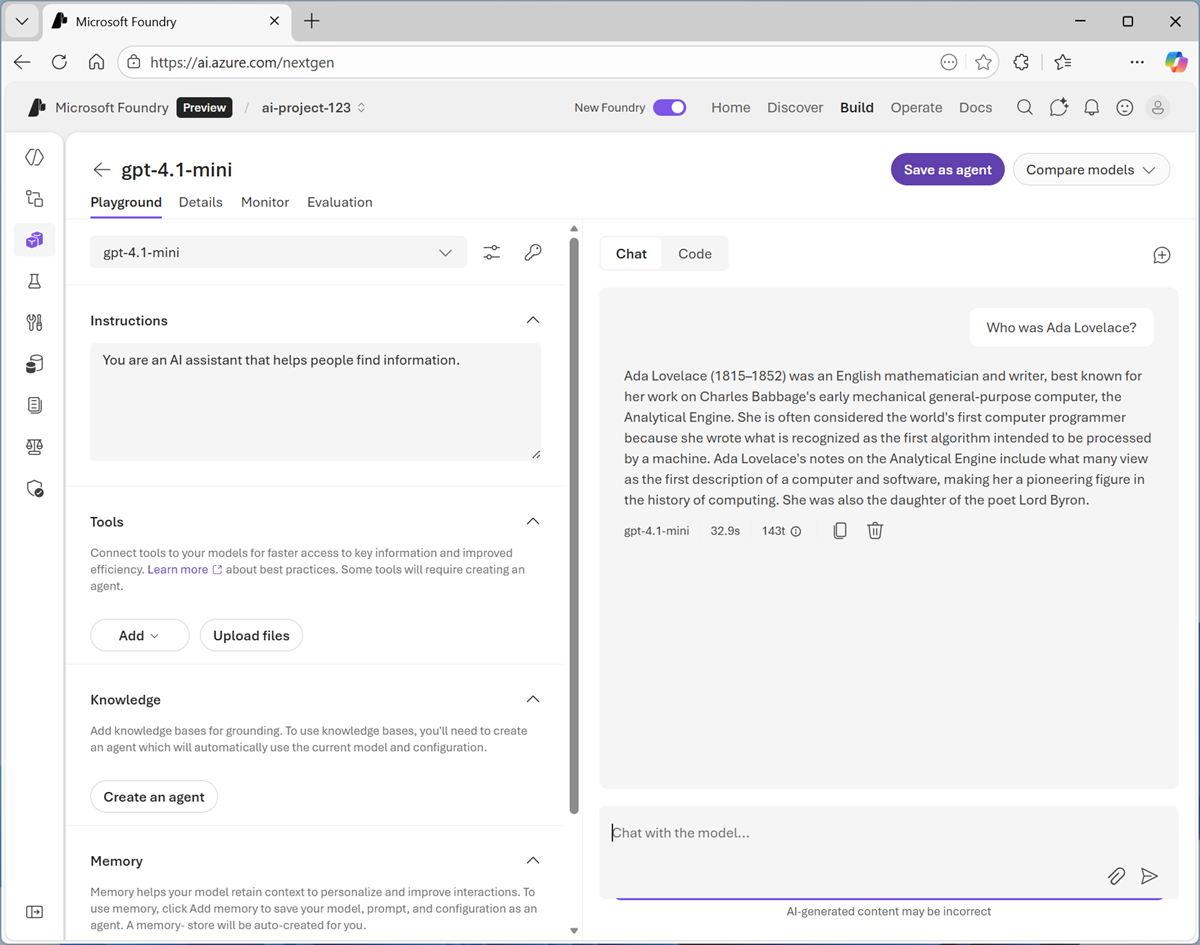The image size is (1200, 945).
Task: Open the Evaluation tab
Action: pyautogui.click(x=339, y=202)
